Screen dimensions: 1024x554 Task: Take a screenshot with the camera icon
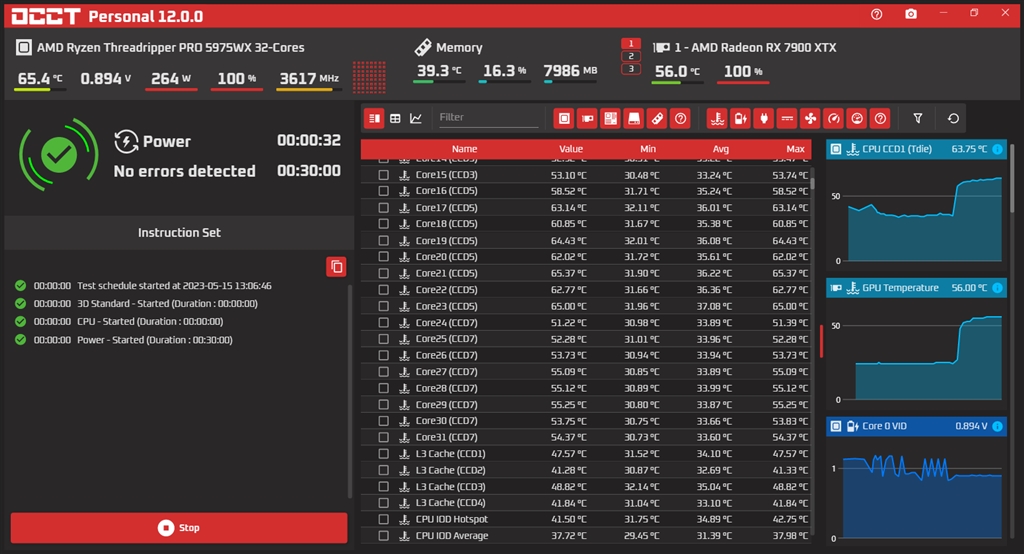point(910,14)
